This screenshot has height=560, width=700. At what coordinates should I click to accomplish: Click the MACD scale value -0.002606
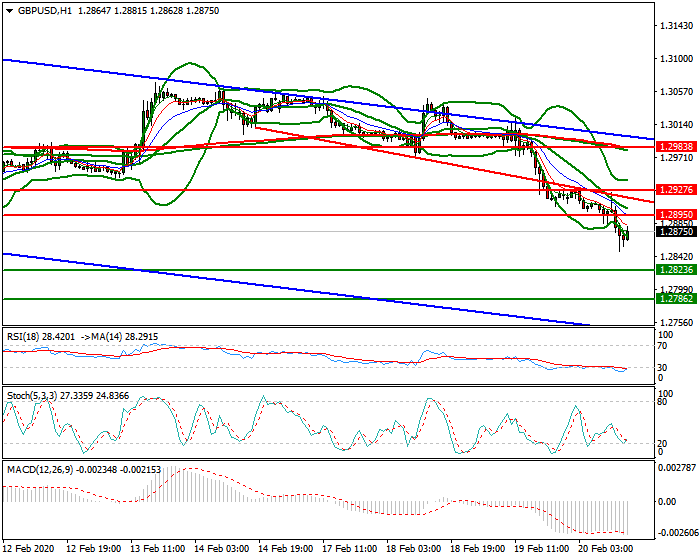(677, 533)
